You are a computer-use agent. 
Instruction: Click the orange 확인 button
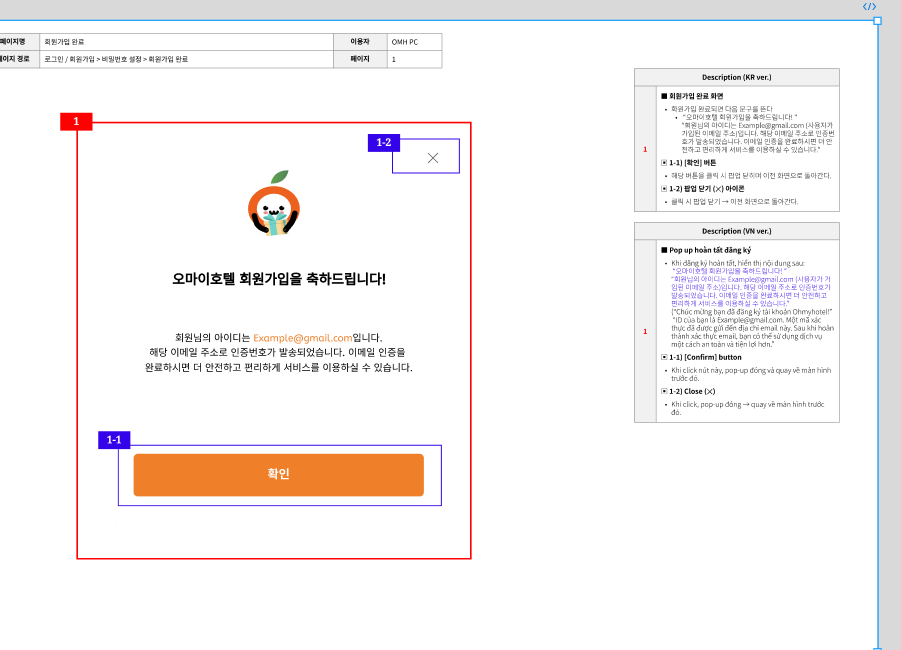coord(279,475)
